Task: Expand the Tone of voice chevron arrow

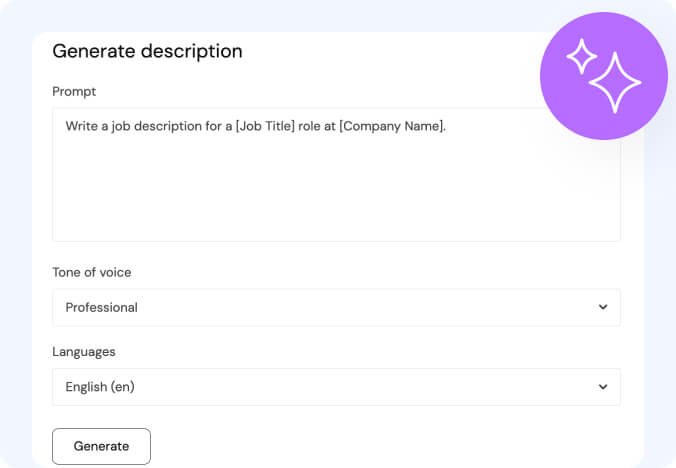Action: click(603, 307)
